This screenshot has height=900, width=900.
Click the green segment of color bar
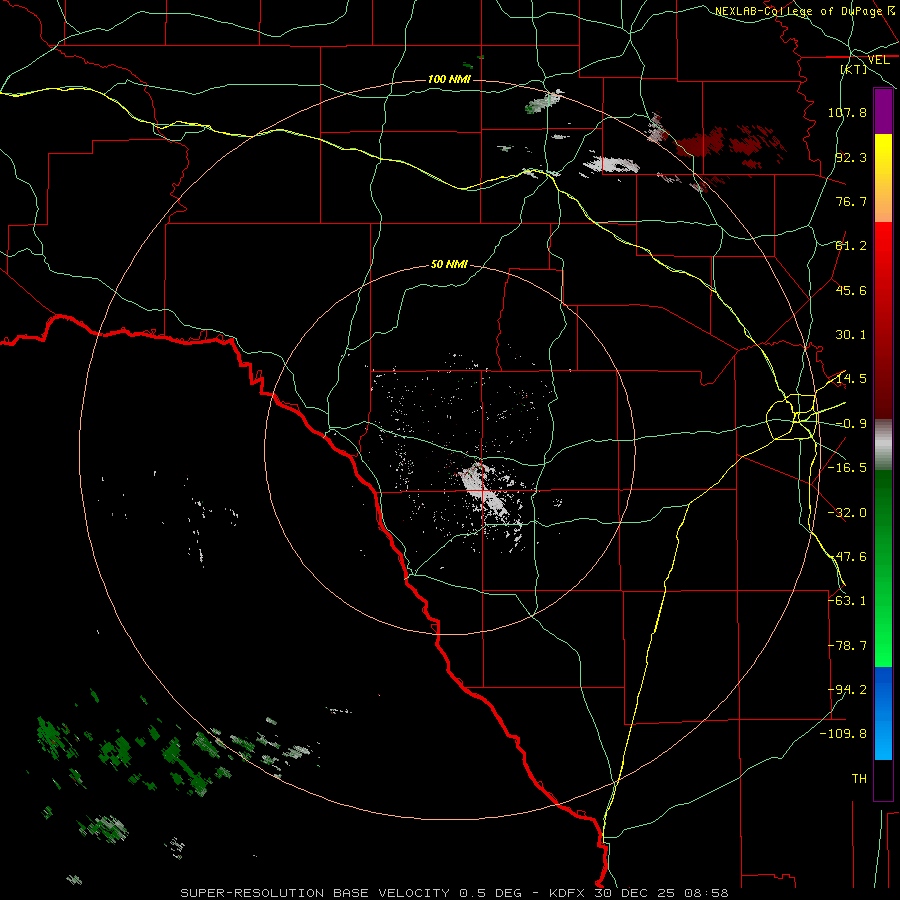pos(883,568)
